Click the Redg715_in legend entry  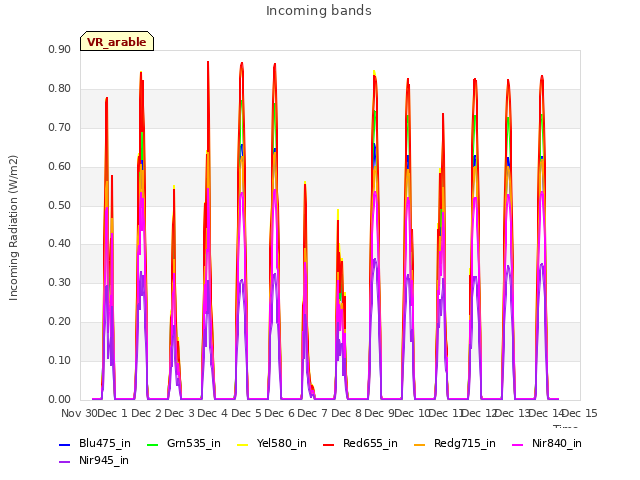click(x=455, y=443)
